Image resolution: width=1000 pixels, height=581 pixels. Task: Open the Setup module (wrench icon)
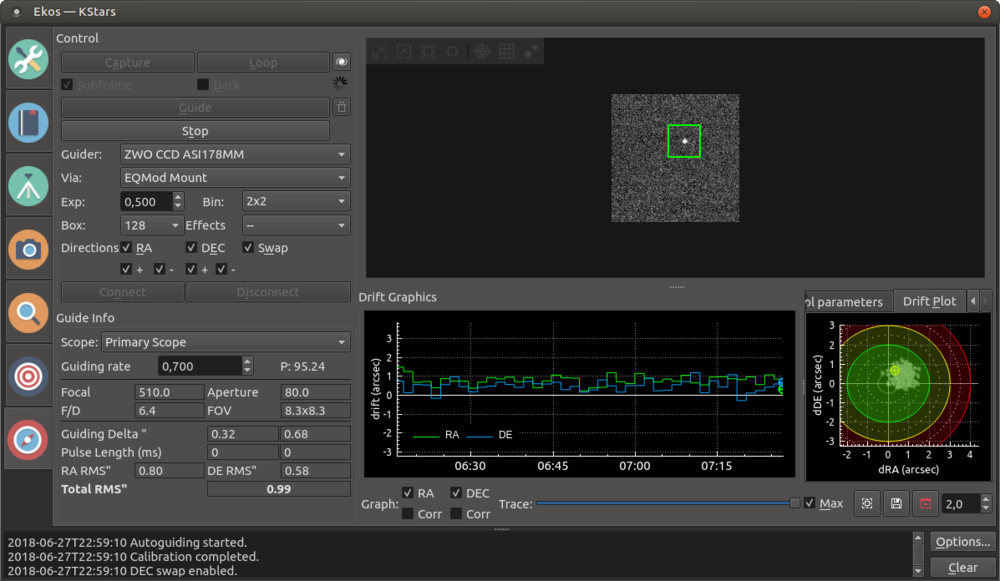coord(29,60)
